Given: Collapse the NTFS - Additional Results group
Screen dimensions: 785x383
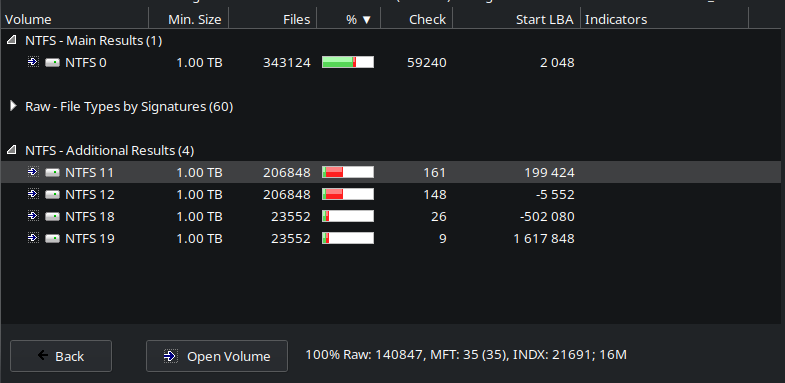Looking at the screenshot, I should click(x=12, y=150).
